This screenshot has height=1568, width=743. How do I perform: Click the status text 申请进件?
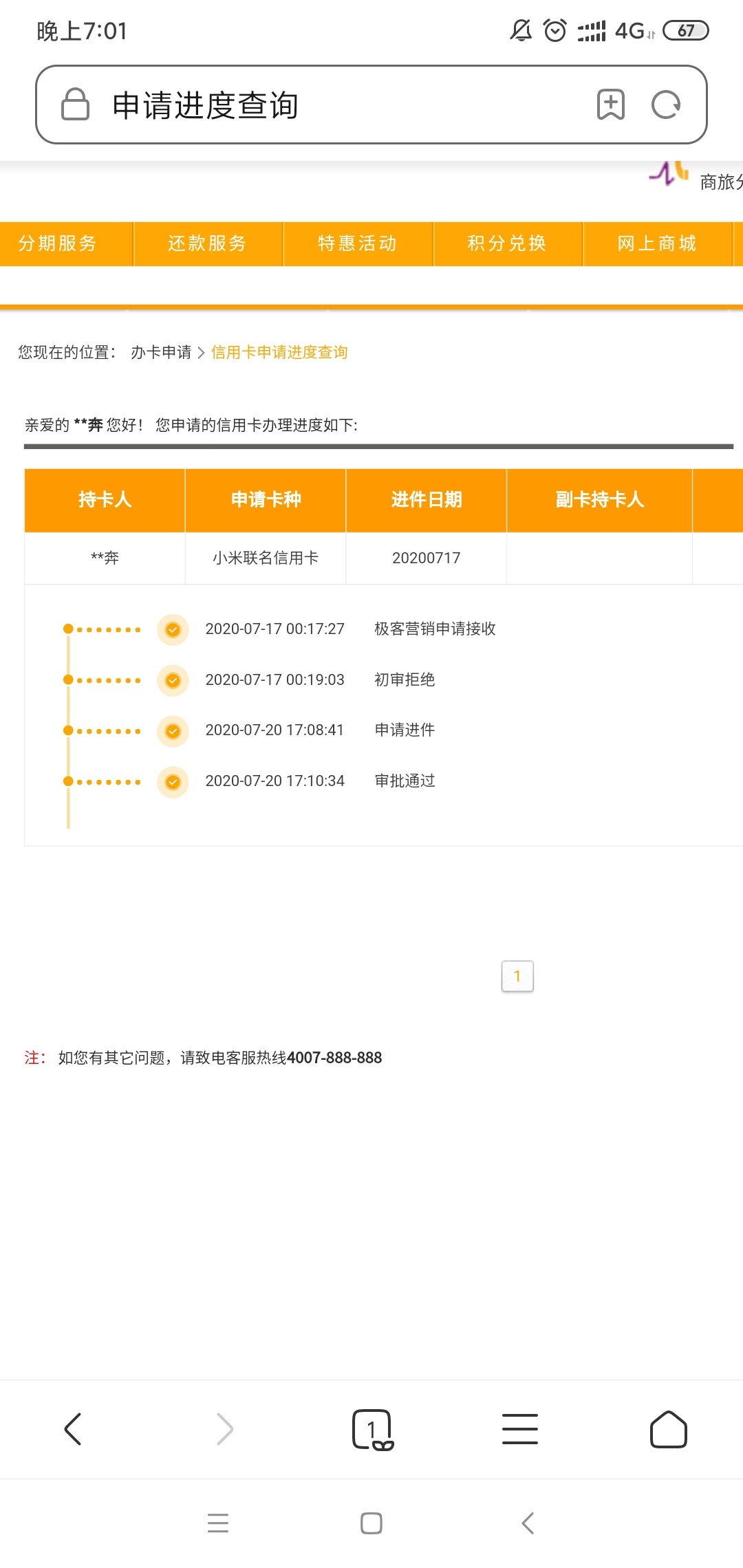point(405,730)
